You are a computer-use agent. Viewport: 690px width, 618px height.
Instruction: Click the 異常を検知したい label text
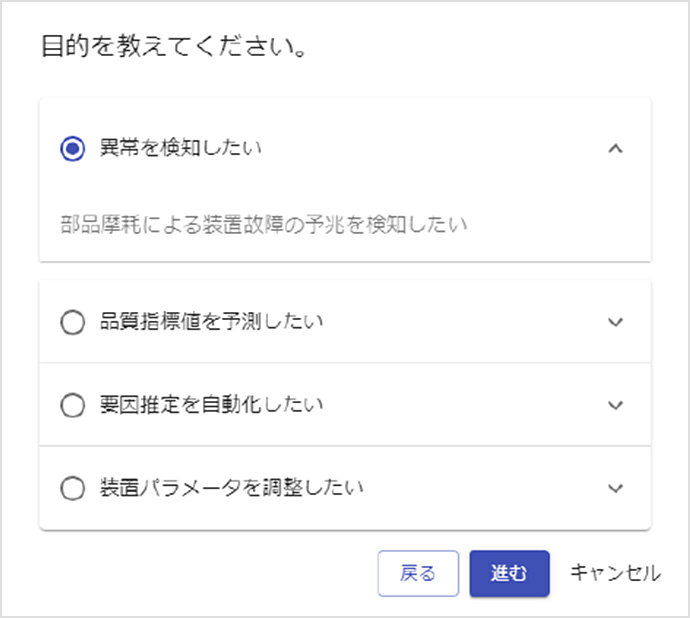click(x=181, y=149)
